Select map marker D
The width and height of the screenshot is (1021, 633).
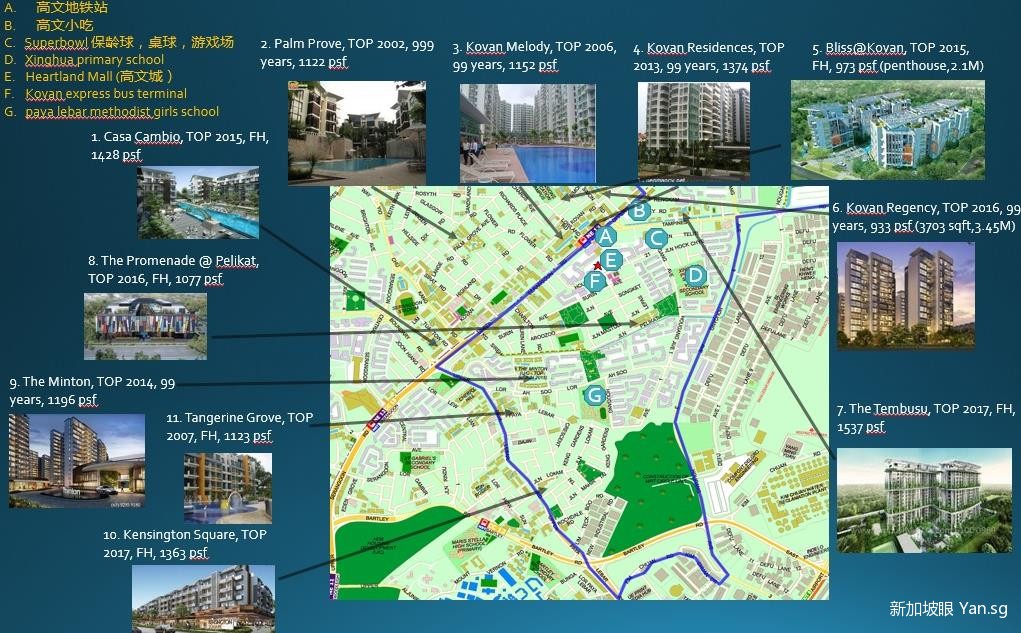696,275
